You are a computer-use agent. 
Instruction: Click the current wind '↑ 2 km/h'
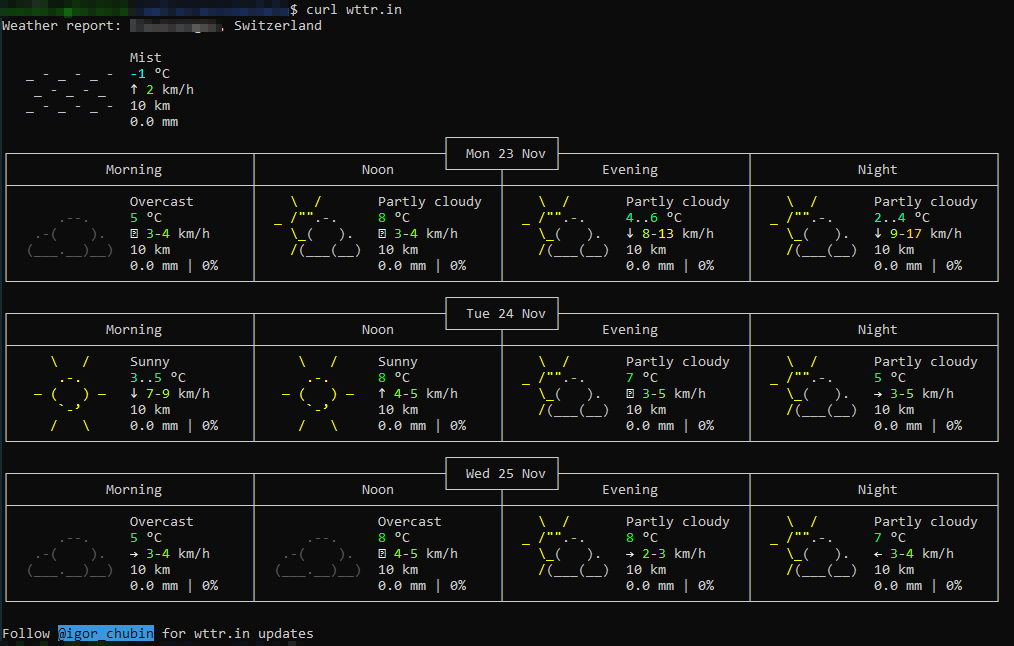(162, 89)
